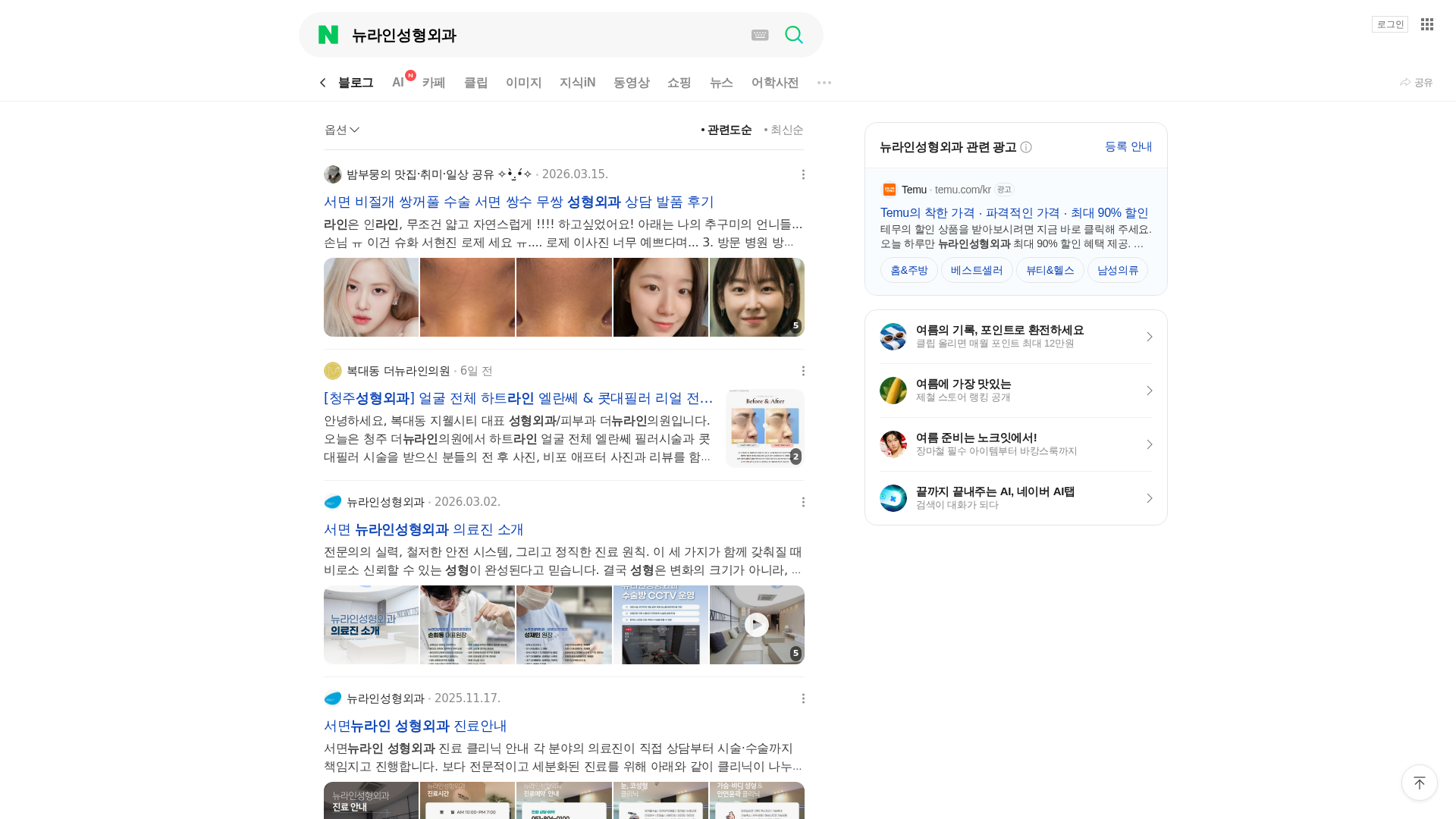Expand the 노크잇 promo chevron
This screenshot has width=1456, height=819.
coord(1150,444)
